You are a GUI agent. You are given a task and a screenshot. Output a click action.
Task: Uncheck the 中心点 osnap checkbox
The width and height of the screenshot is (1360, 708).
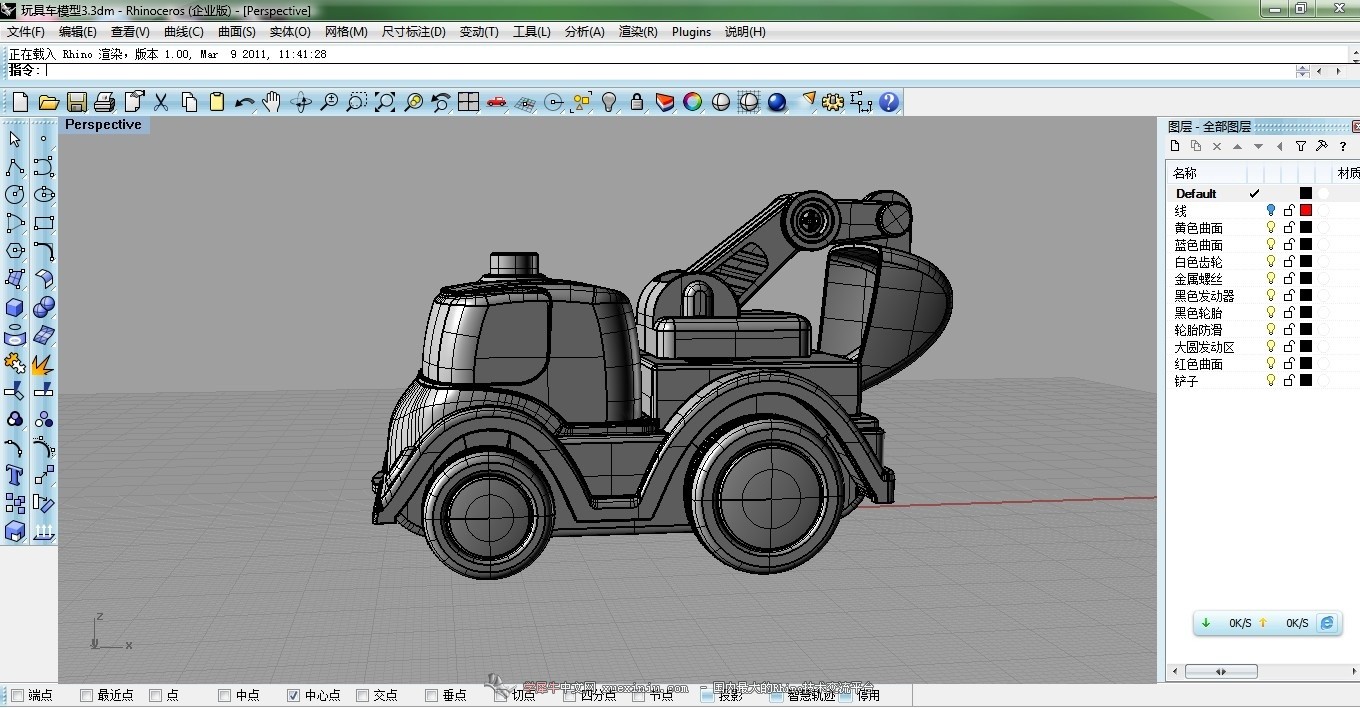293,695
